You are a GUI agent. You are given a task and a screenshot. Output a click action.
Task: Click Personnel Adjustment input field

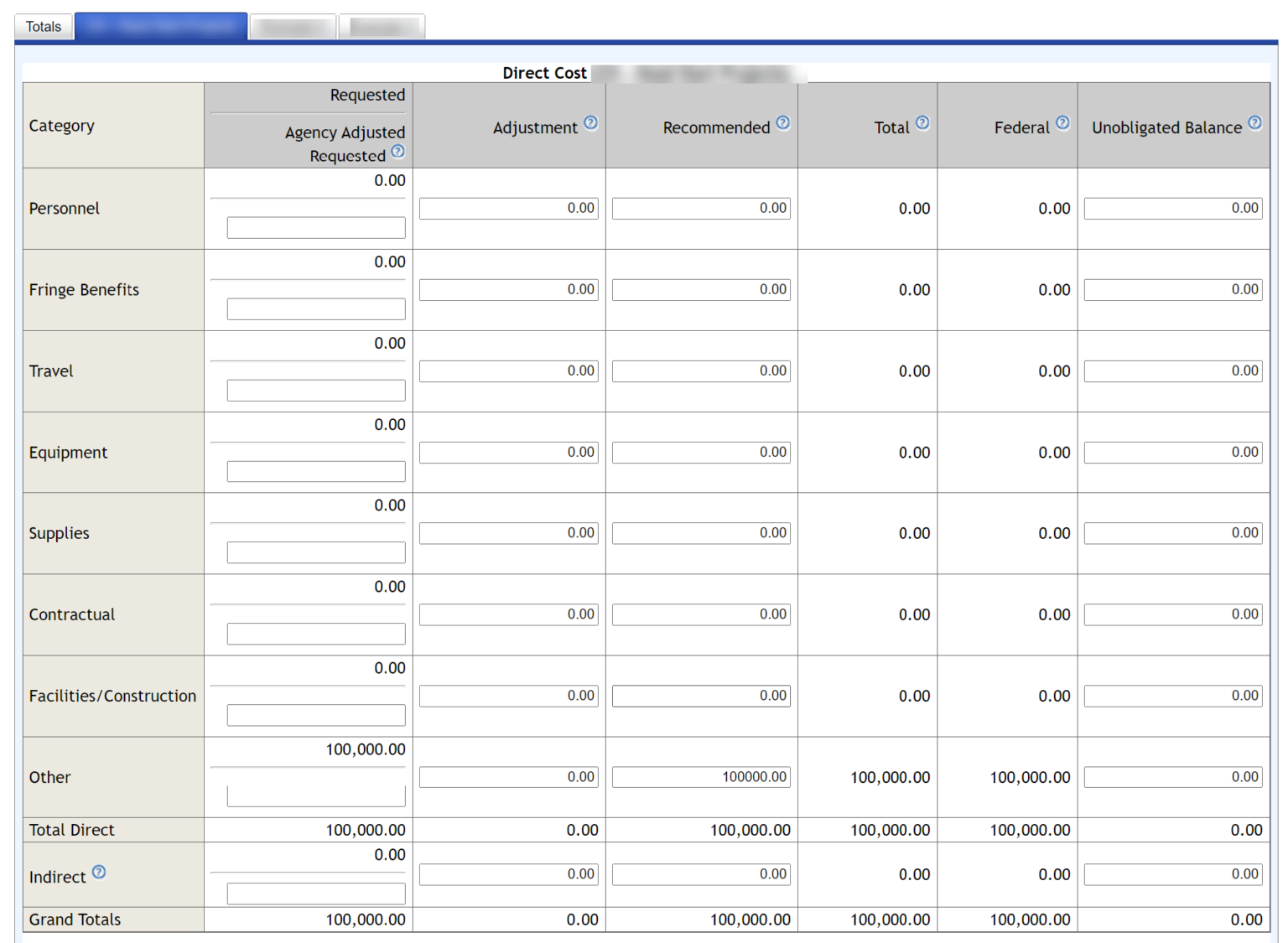(508, 209)
